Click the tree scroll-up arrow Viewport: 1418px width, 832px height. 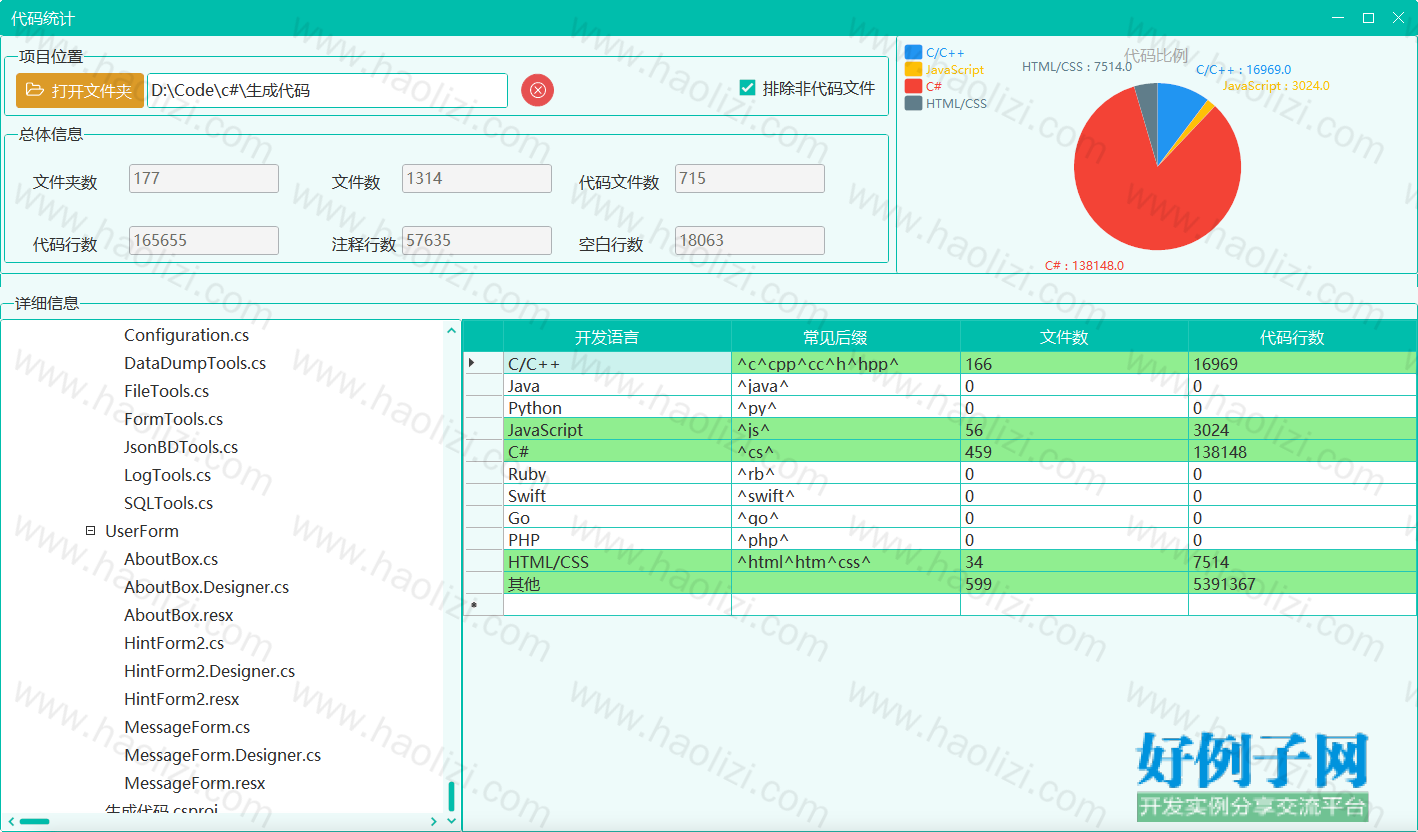[451, 329]
